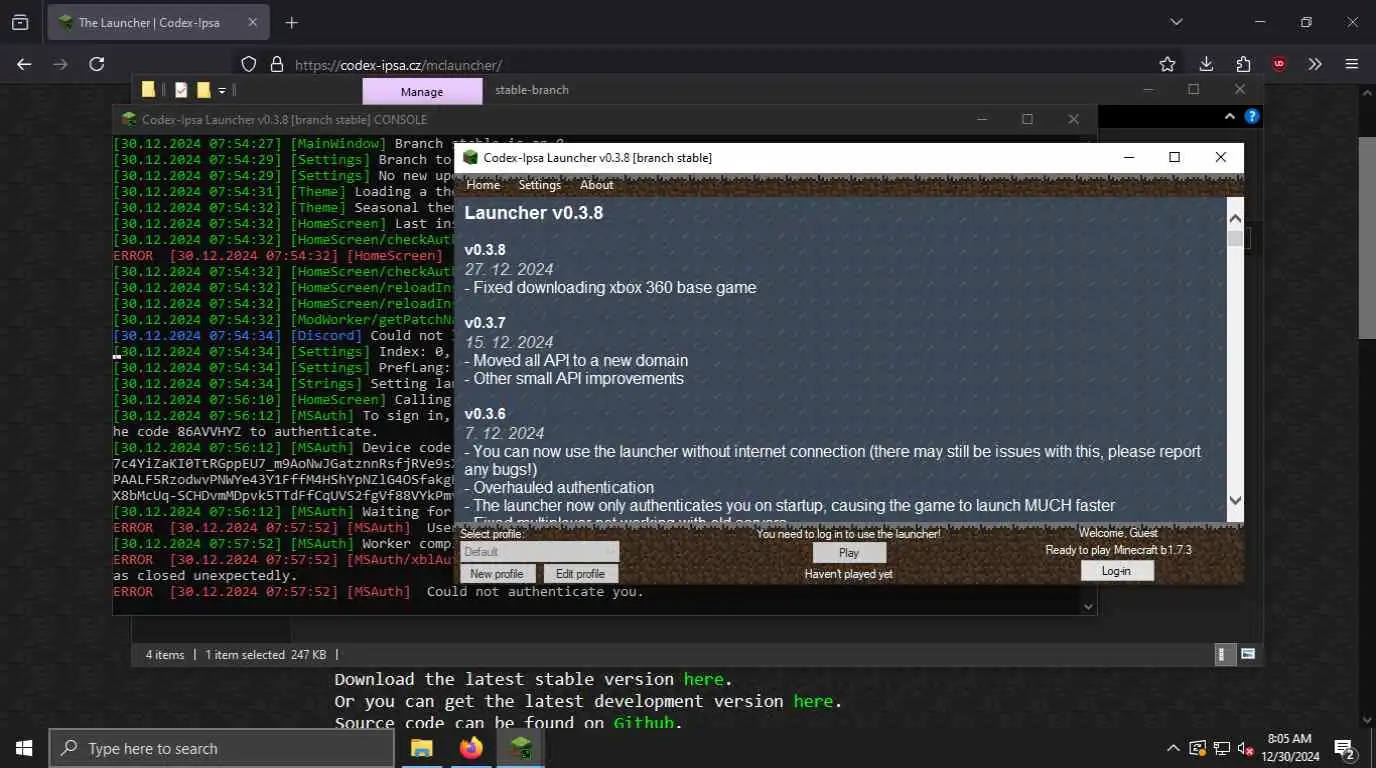Open File Explorer from taskbar
1376x768 pixels.
pos(422,748)
